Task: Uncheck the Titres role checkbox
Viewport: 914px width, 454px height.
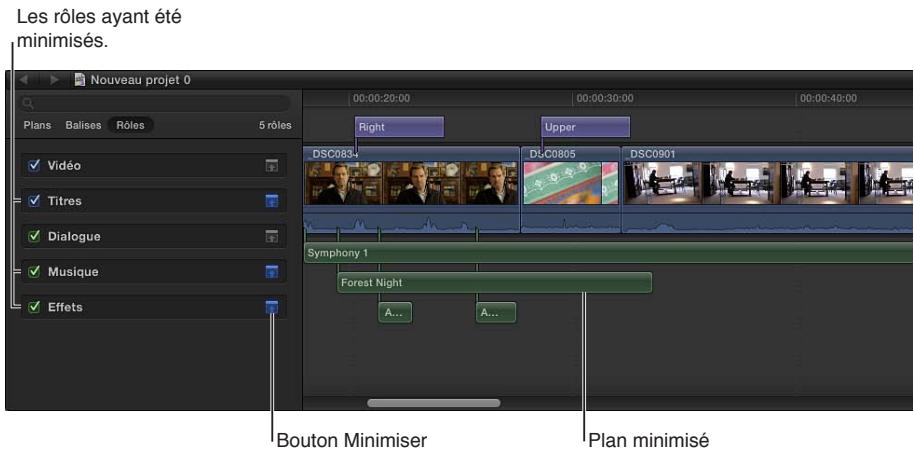Action: [34, 201]
